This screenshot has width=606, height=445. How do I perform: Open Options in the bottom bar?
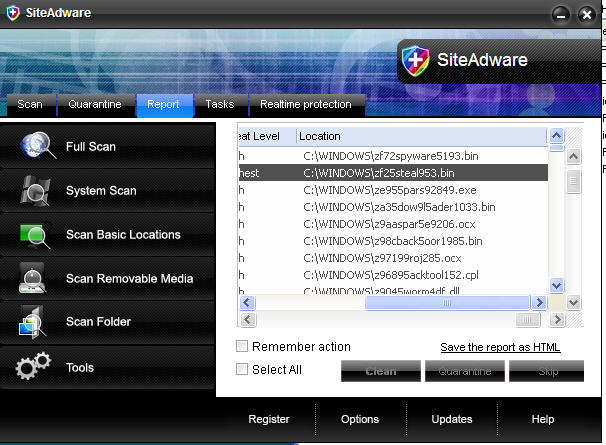pos(360,419)
